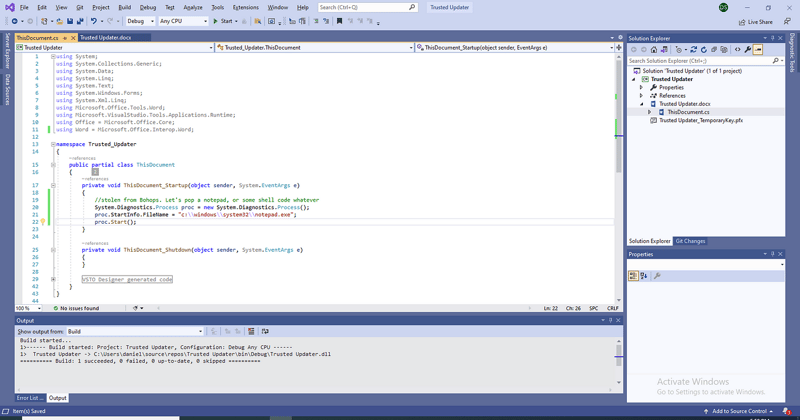Open the Trusted Updater project navigation dropdown

pos(114,47)
